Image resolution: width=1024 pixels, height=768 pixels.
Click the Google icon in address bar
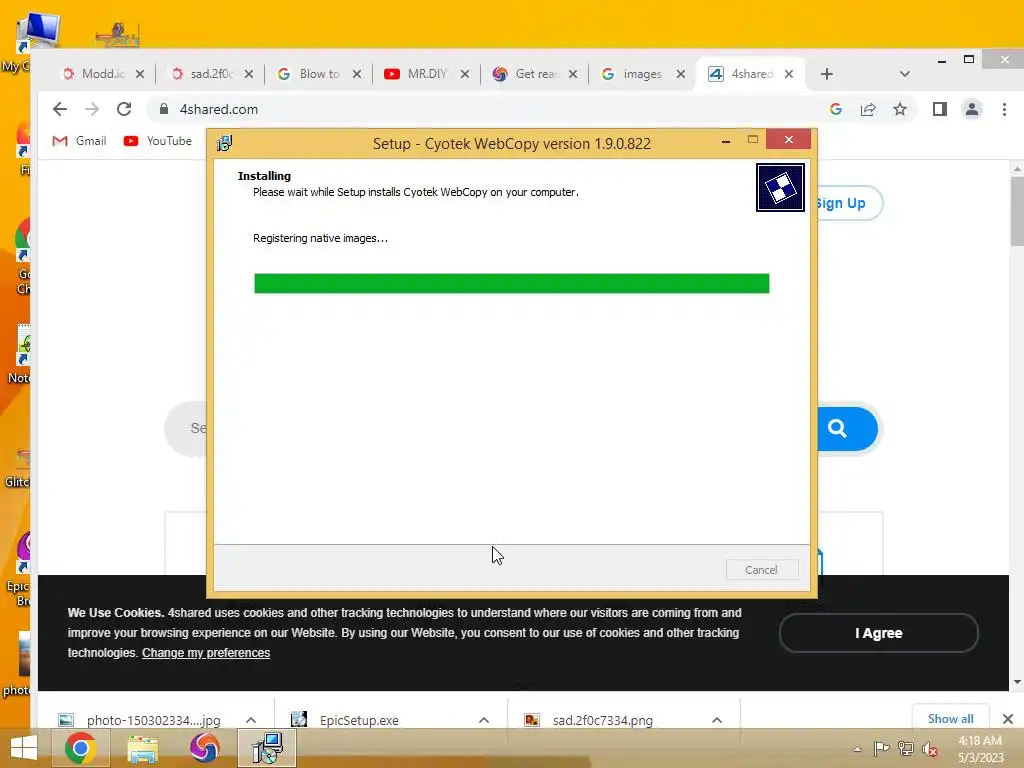coord(836,109)
